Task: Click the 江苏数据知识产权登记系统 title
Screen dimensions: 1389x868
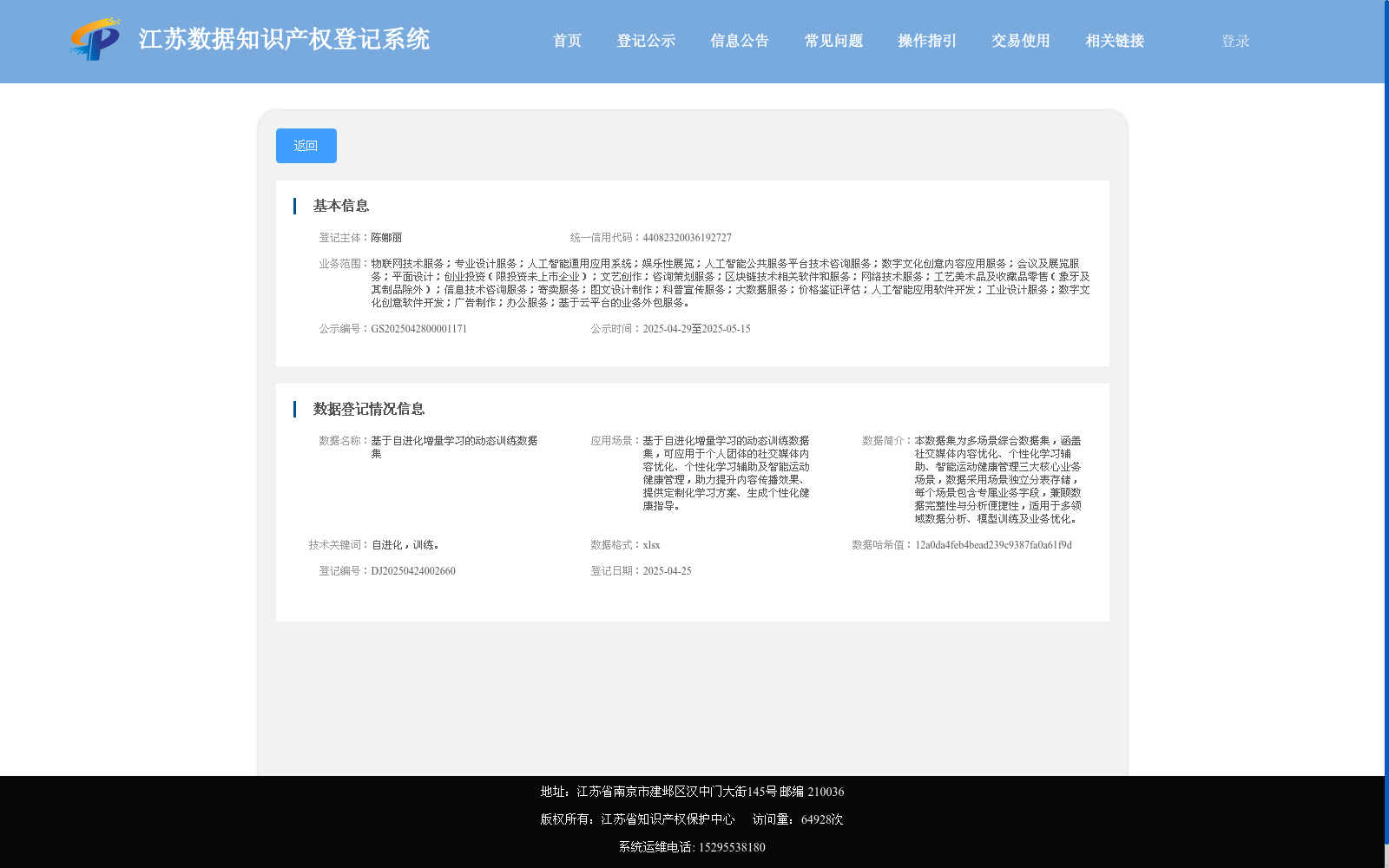Action: (x=284, y=39)
